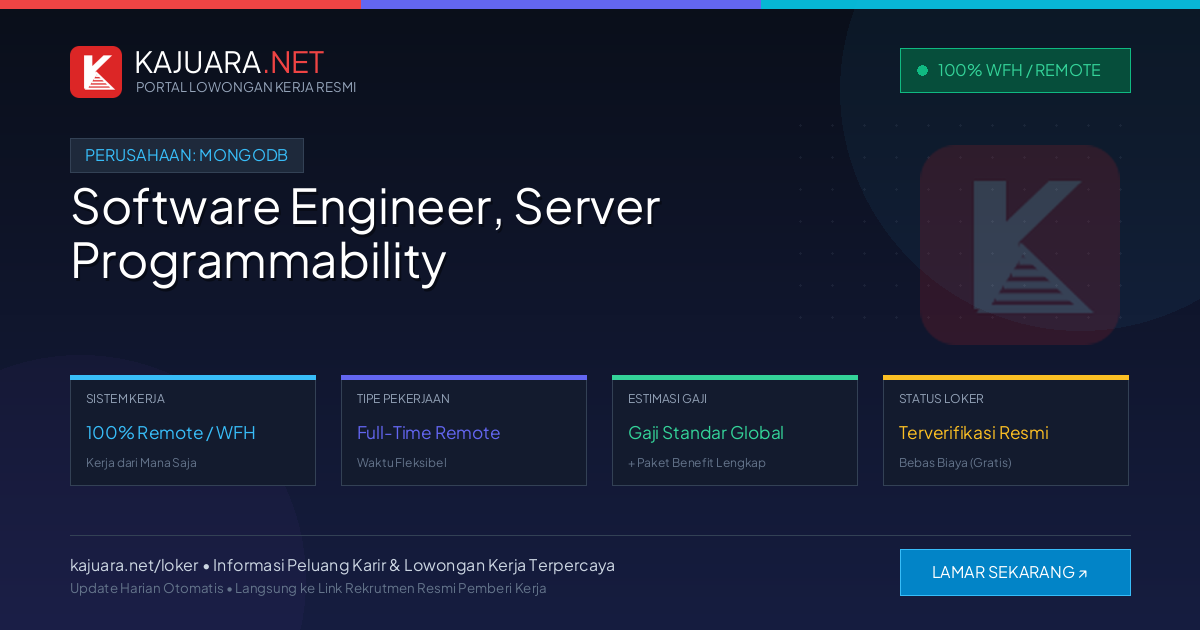Image resolution: width=1200 pixels, height=630 pixels.
Task: Click the 100% Remote / WFH value
Action: (171, 433)
